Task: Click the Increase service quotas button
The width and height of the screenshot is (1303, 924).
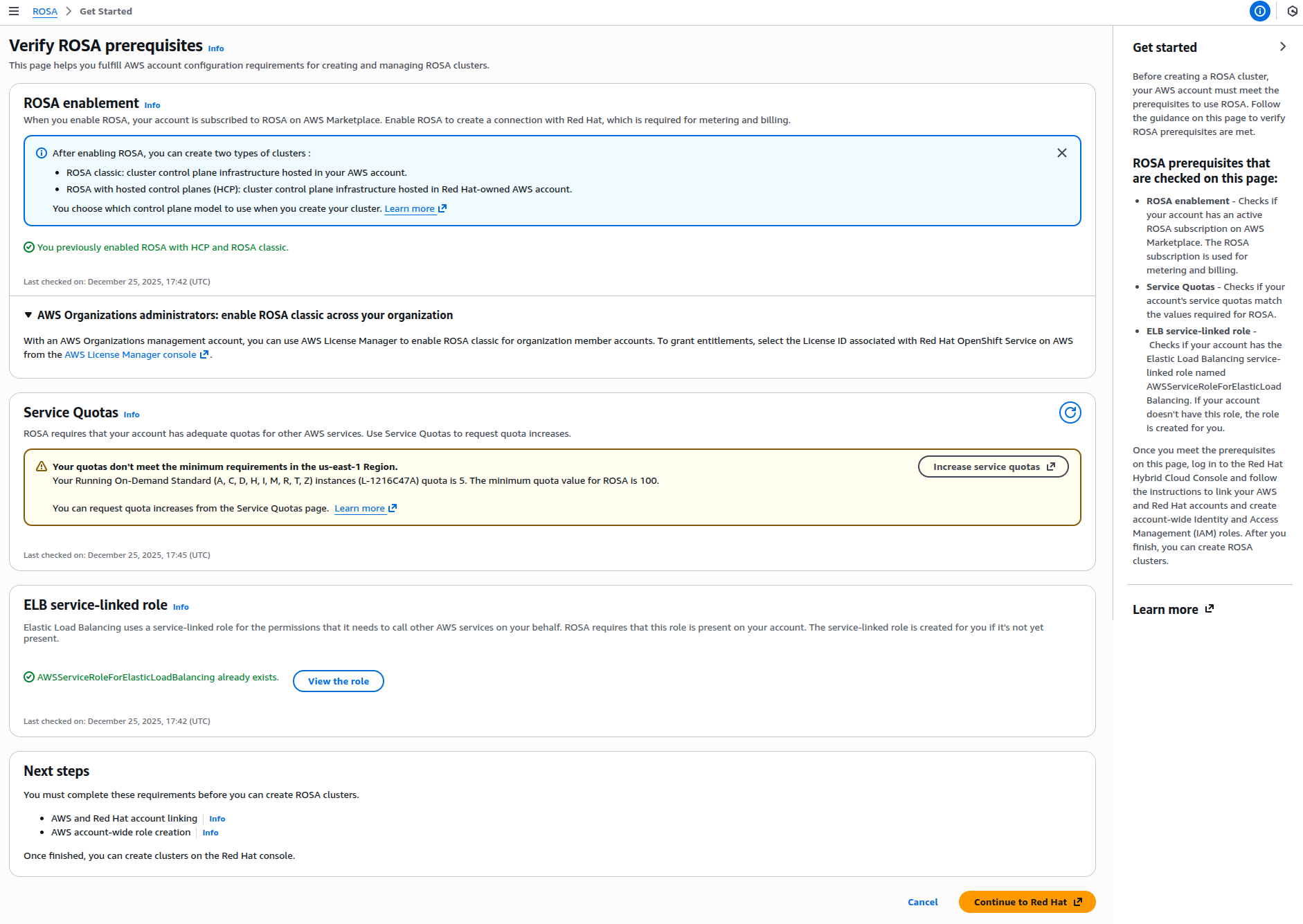Action: pos(993,466)
